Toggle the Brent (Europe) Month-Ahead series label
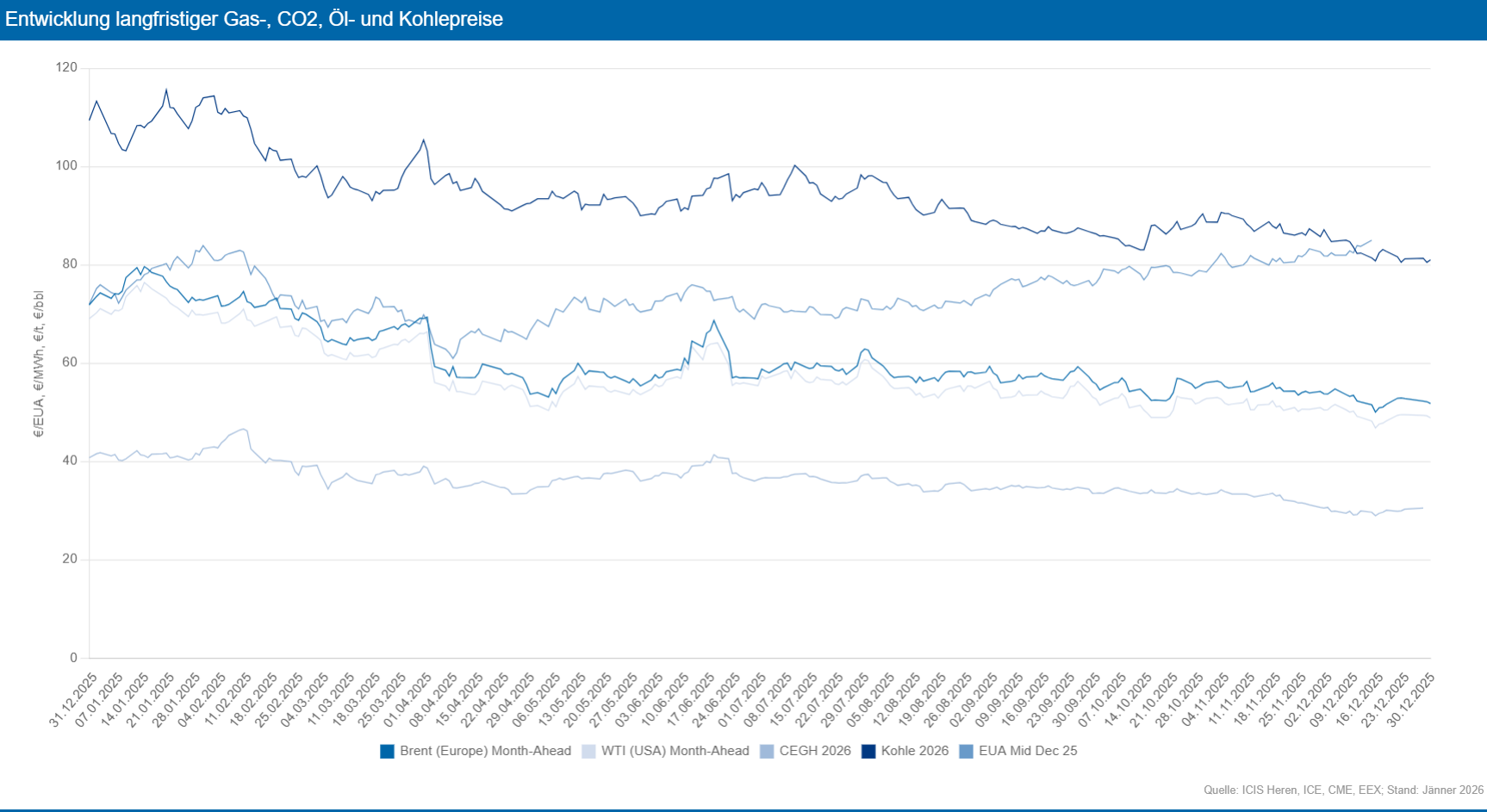The height and width of the screenshot is (812, 1487). 485,752
